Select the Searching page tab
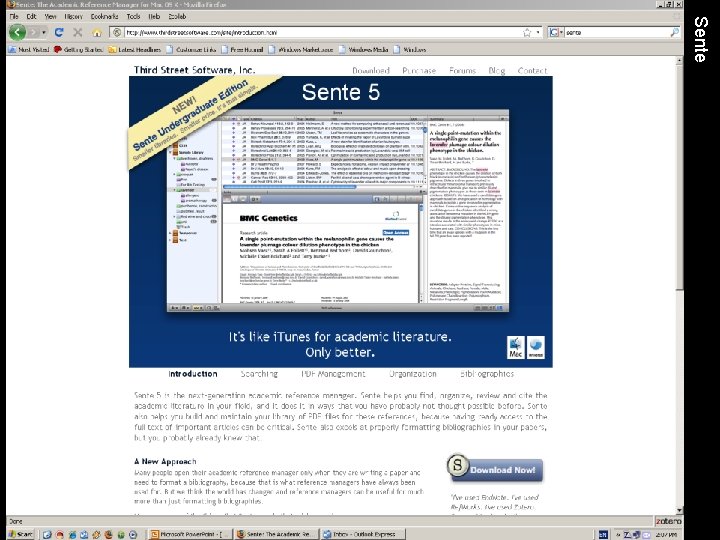The image size is (720, 540). [259, 374]
